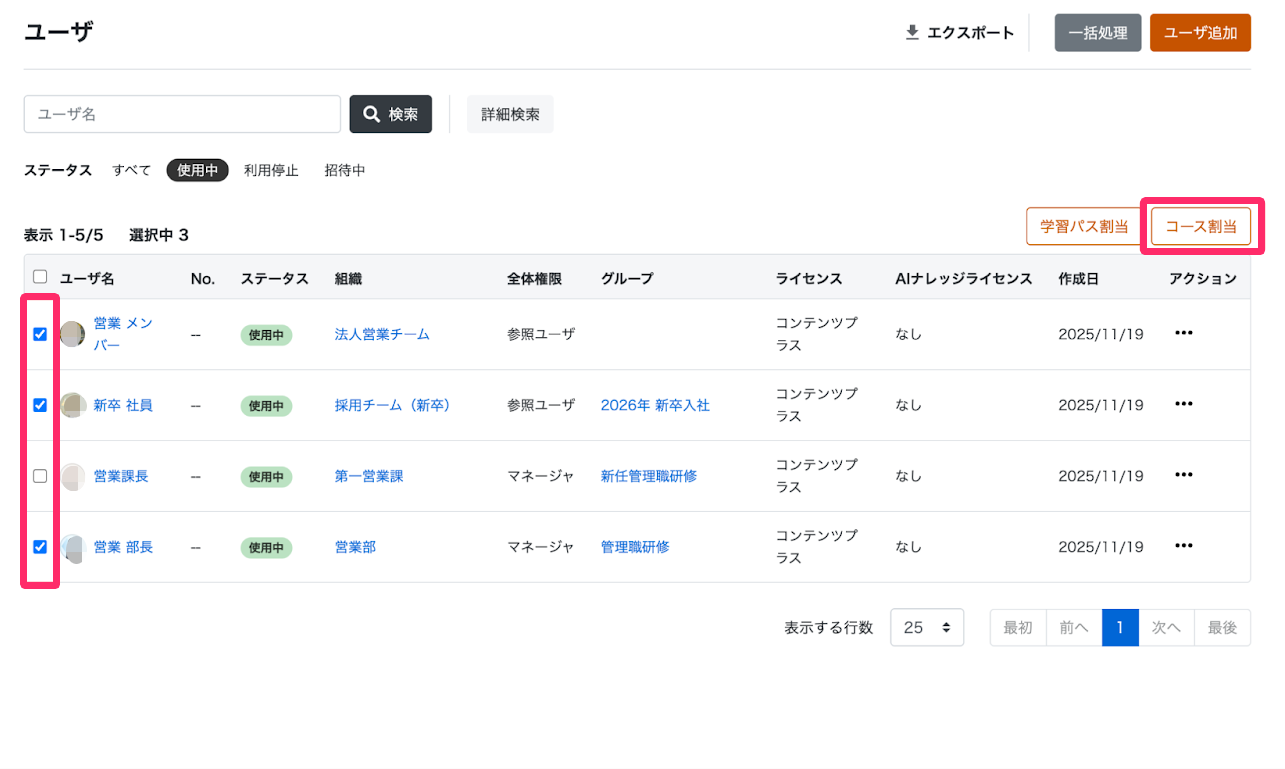
Task: Click avatar of 営業 部長
Action: 72,547
